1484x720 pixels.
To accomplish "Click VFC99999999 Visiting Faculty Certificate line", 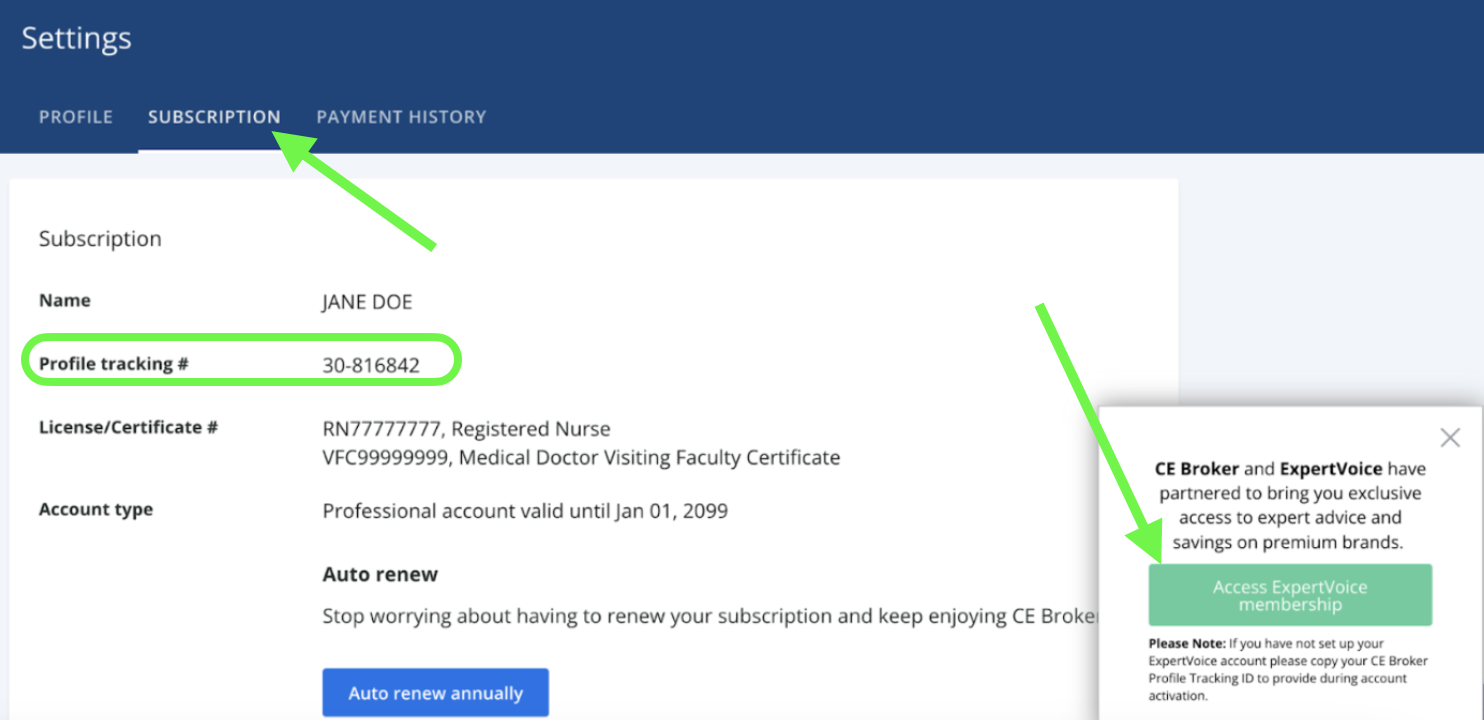I will (x=581, y=458).
